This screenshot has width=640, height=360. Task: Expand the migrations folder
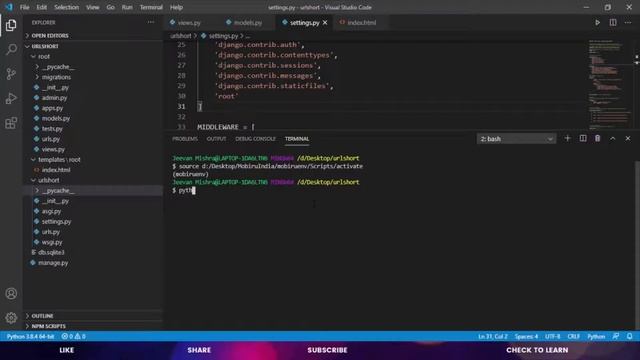pyautogui.click(x=56, y=77)
